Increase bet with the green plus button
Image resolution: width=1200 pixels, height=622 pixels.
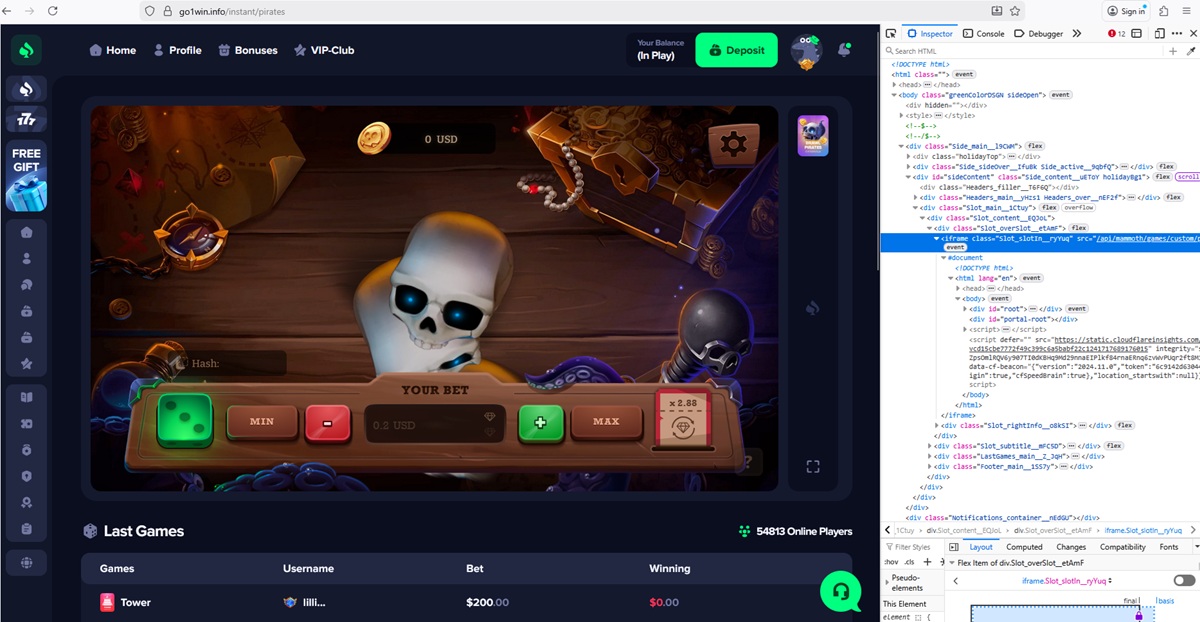[x=541, y=422]
